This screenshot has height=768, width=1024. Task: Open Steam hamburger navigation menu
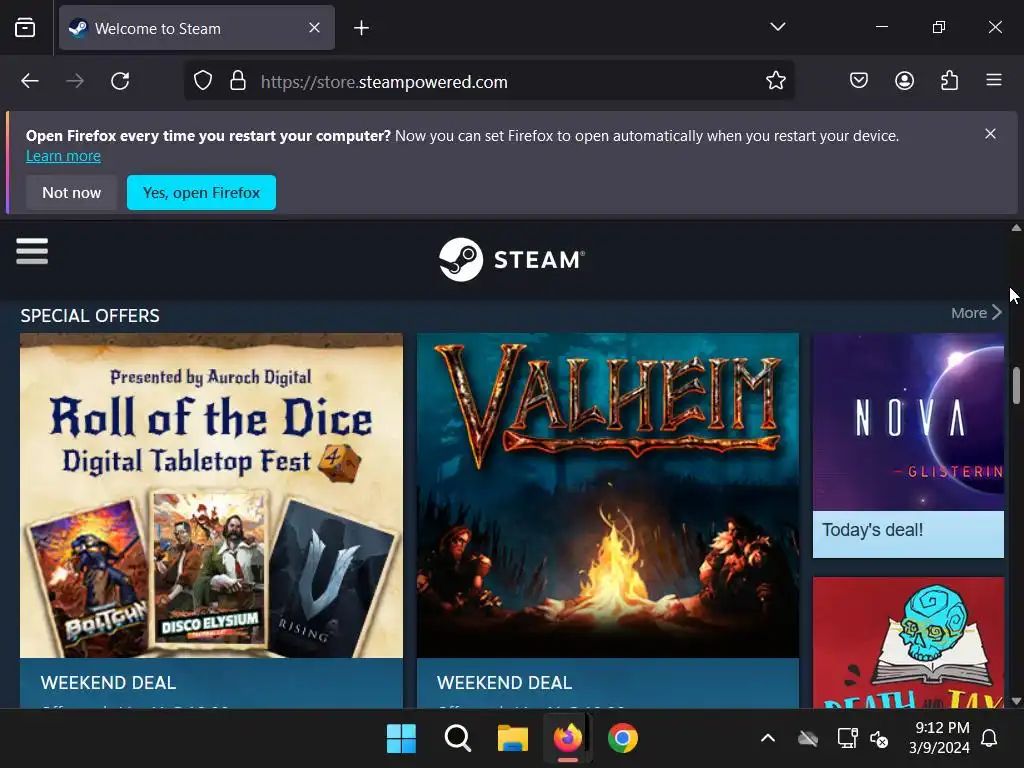tap(32, 251)
